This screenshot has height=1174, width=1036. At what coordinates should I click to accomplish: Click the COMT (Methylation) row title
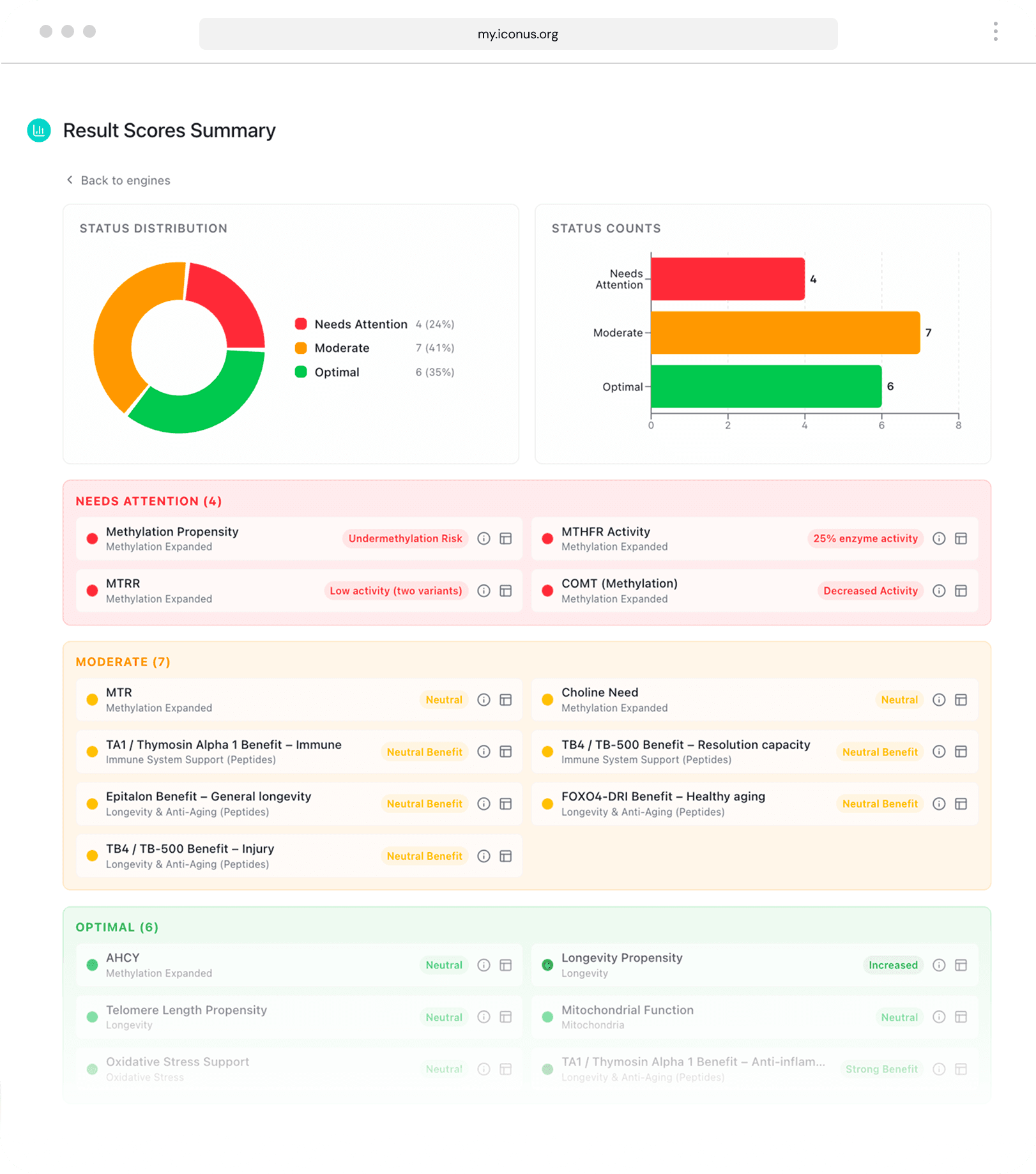tap(620, 583)
